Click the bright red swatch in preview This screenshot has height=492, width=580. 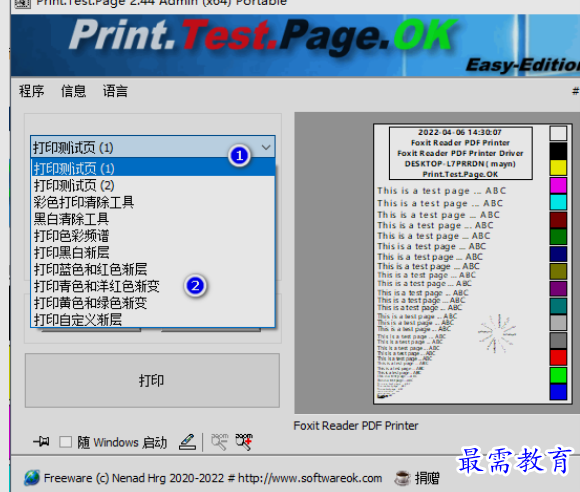click(558, 357)
